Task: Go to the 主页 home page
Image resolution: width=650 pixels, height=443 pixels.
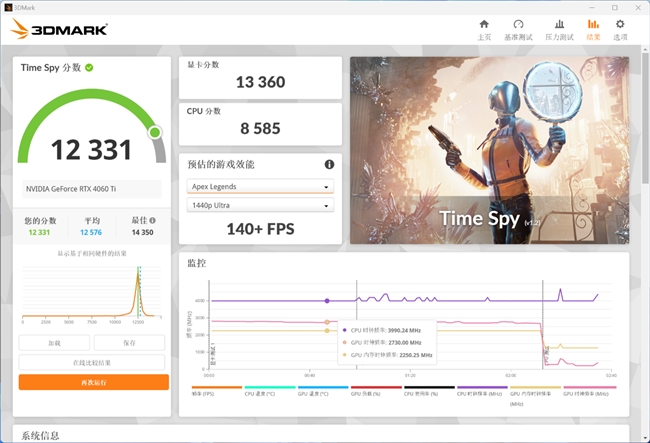Action: point(484,30)
